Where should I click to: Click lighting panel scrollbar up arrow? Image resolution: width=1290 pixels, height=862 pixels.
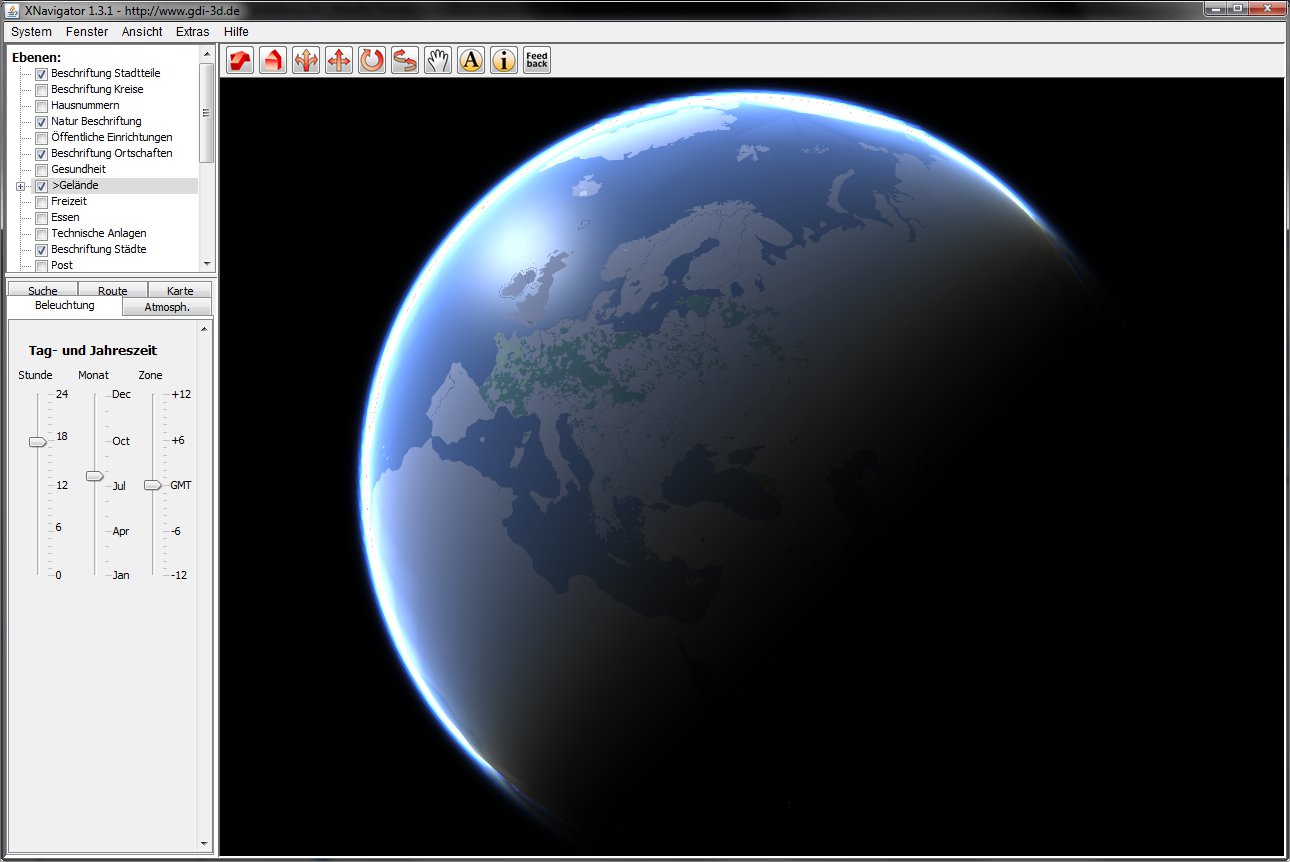point(205,329)
